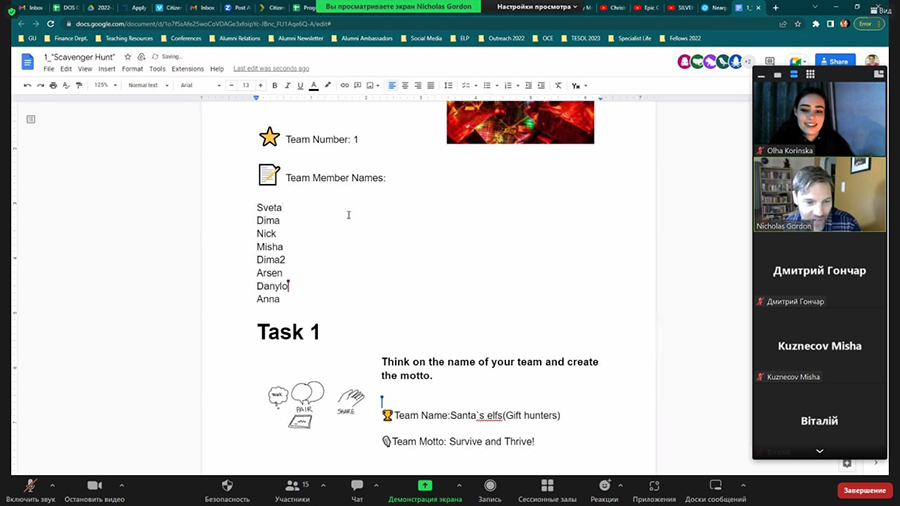
Task: Toggle italic formatting
Action: (288, 85)
